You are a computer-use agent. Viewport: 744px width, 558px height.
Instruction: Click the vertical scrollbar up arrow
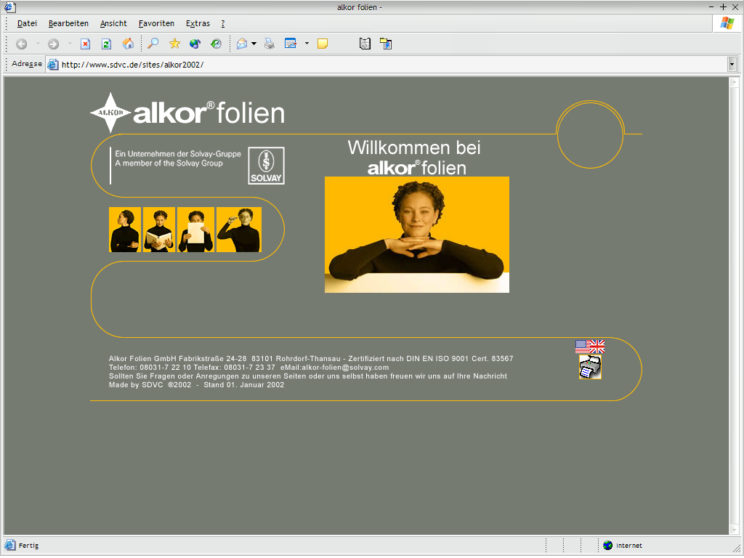point(734,82)
